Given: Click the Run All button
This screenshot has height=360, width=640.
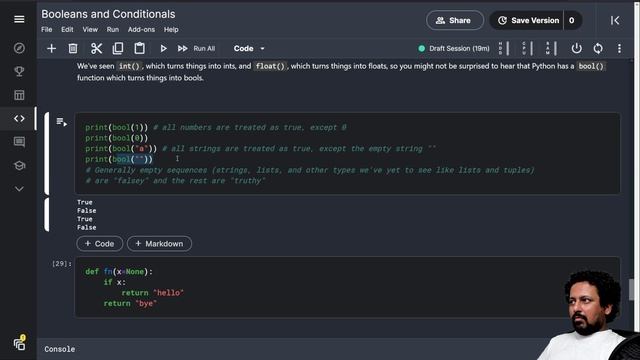Looking at the screenshot, I should coord(196,49).
